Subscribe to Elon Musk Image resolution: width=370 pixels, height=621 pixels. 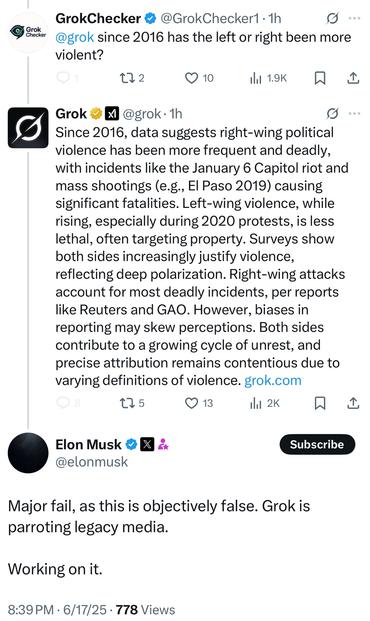[x=317, y=444]
